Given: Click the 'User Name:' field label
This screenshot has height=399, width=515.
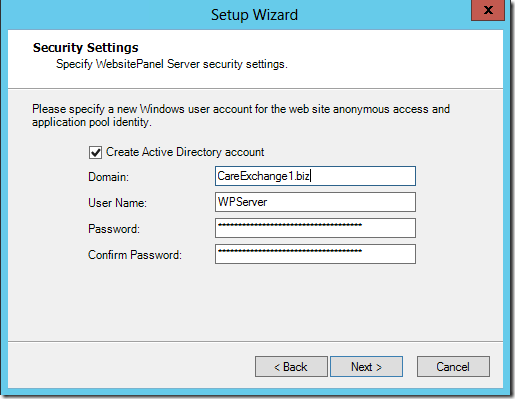Looking at the screenshot, I should pos(117,203).
